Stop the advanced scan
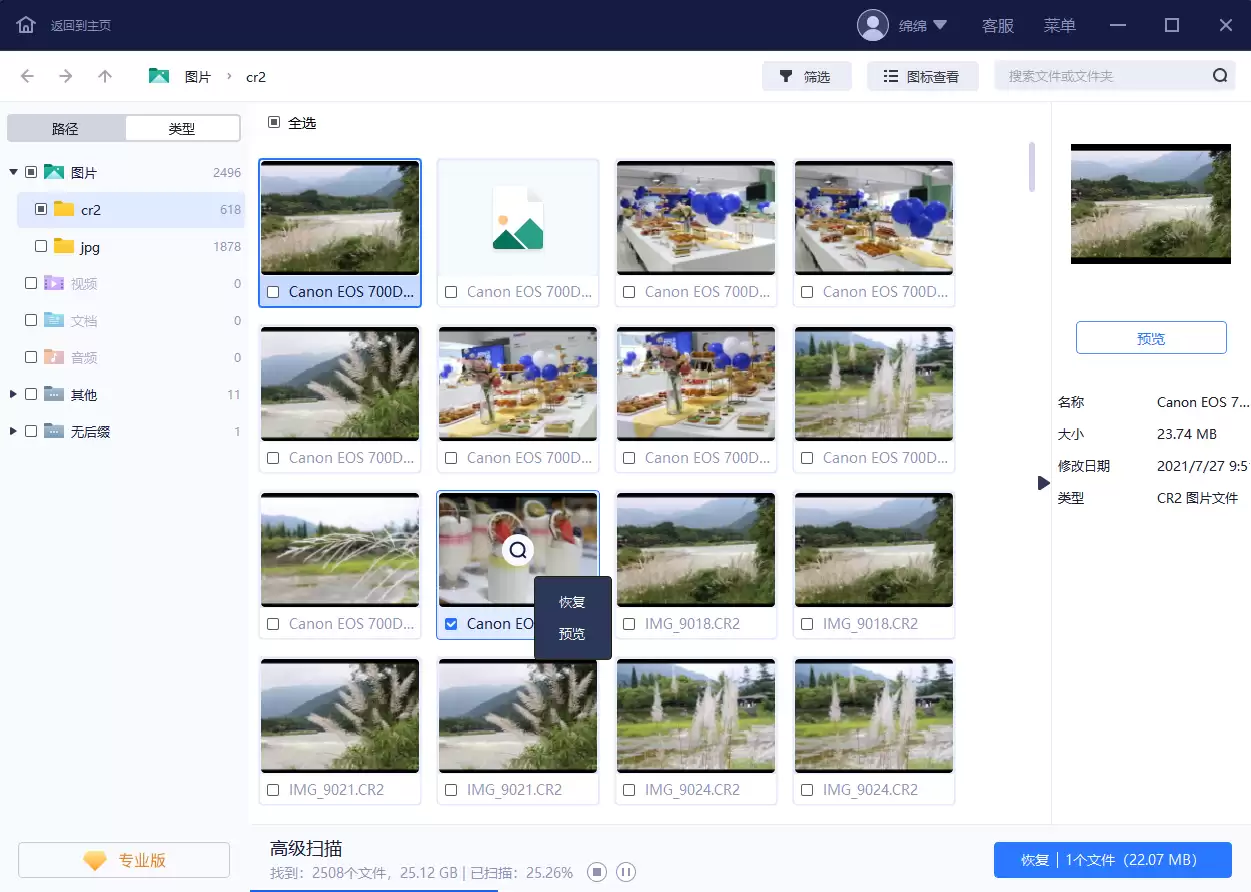 596,872
